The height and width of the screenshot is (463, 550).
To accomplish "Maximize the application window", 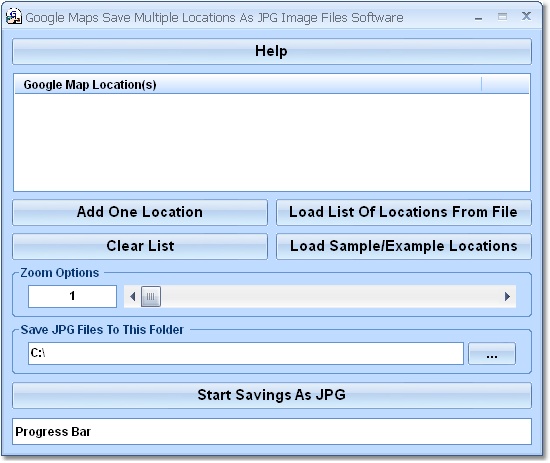I will pos(502,16).
